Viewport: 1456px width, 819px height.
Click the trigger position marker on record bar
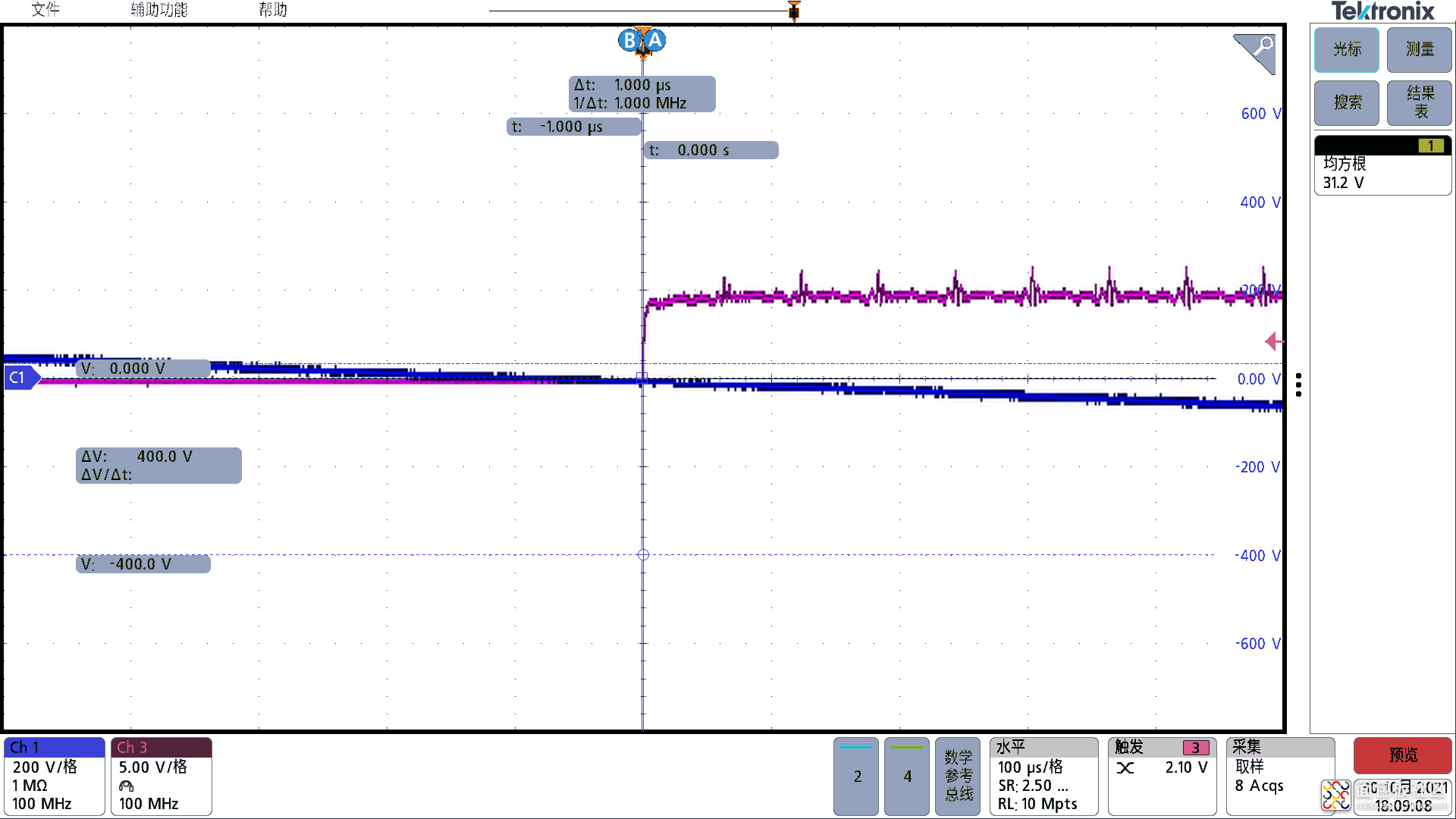(x=794, y=11)
